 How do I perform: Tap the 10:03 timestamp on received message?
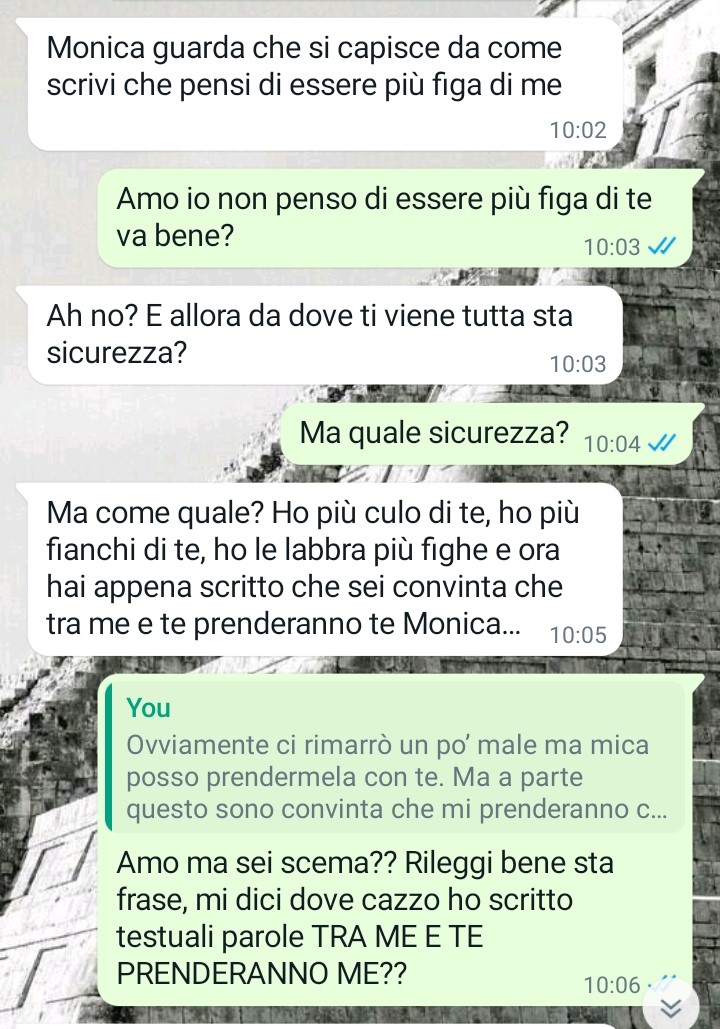[578, 364]
